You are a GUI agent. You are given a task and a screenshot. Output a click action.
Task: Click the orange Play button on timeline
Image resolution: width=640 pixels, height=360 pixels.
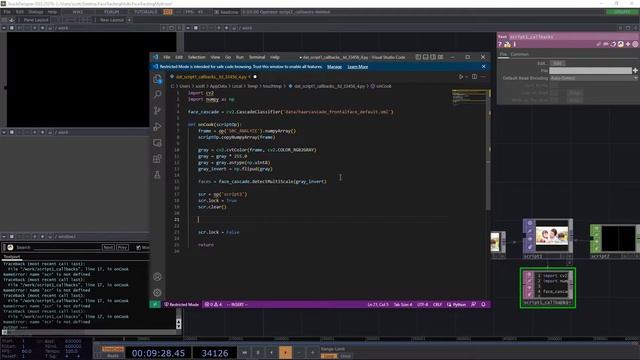(x=285, y=352)
